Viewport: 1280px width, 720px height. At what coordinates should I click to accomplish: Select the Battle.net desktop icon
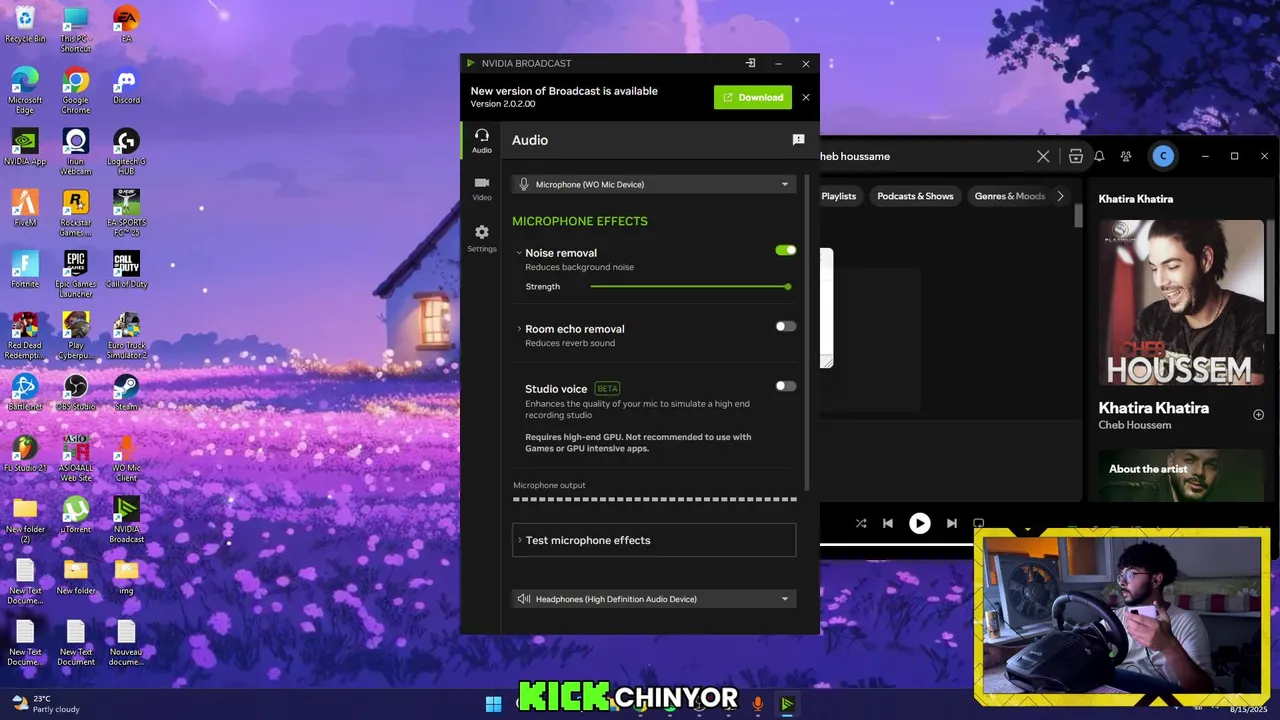tap(25, 392)
